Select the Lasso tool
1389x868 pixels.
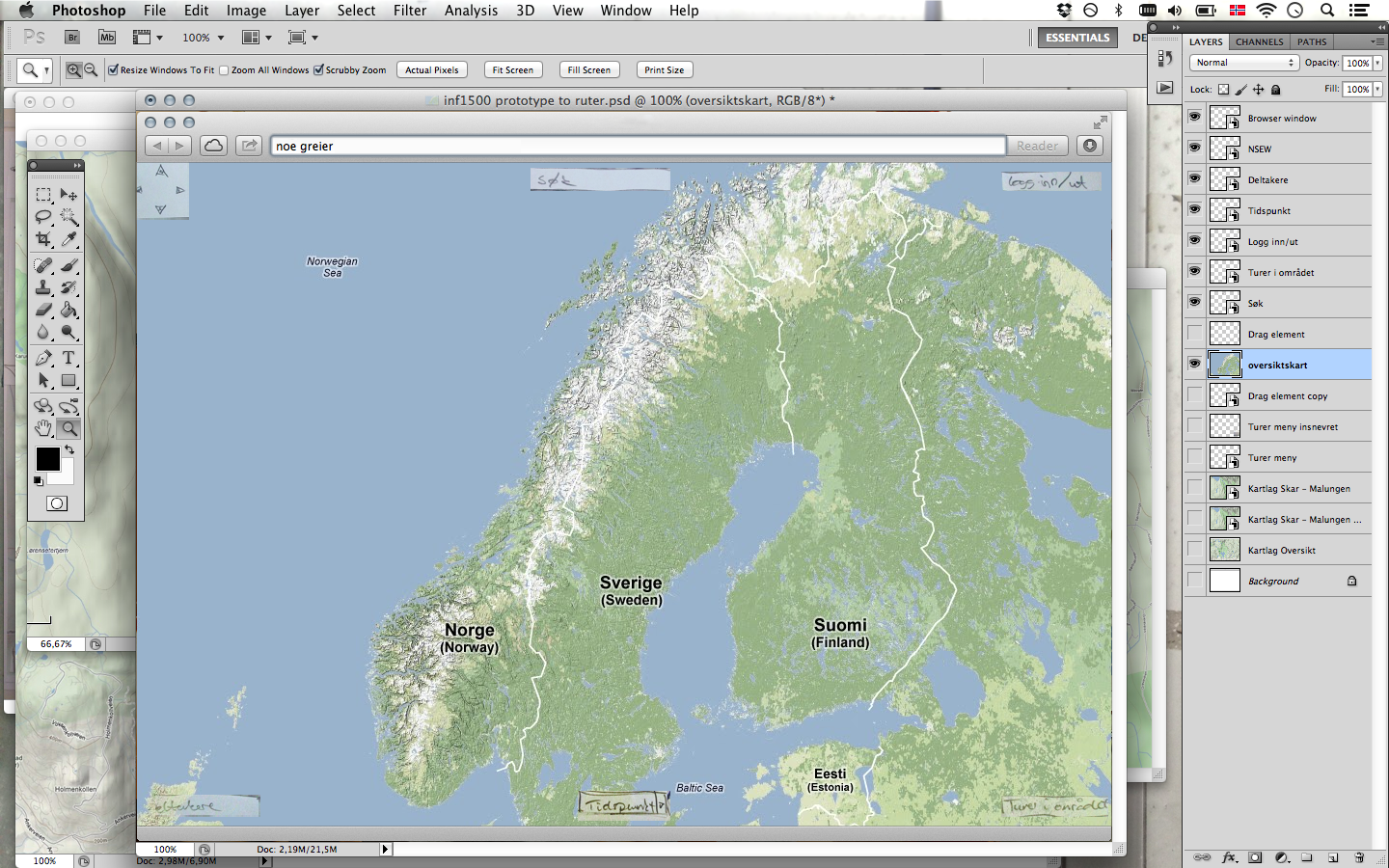(x=43, y=217)
